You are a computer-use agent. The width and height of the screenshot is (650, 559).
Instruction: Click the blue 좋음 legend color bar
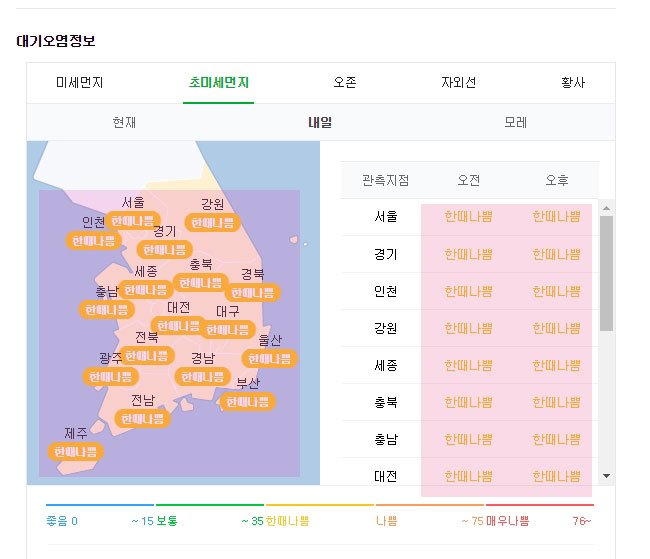(x=100, y=505)
